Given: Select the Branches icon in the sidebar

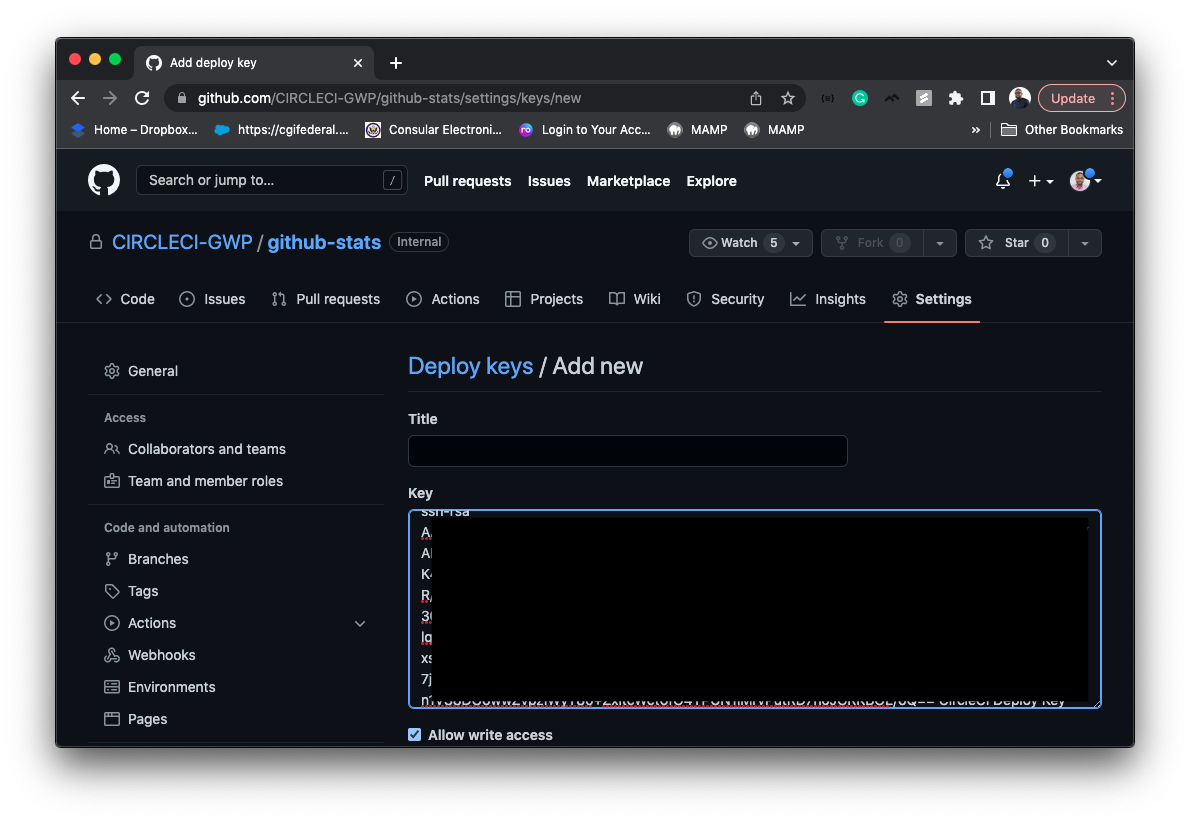Looking at the screenshot, I should (x=113, y=559).
